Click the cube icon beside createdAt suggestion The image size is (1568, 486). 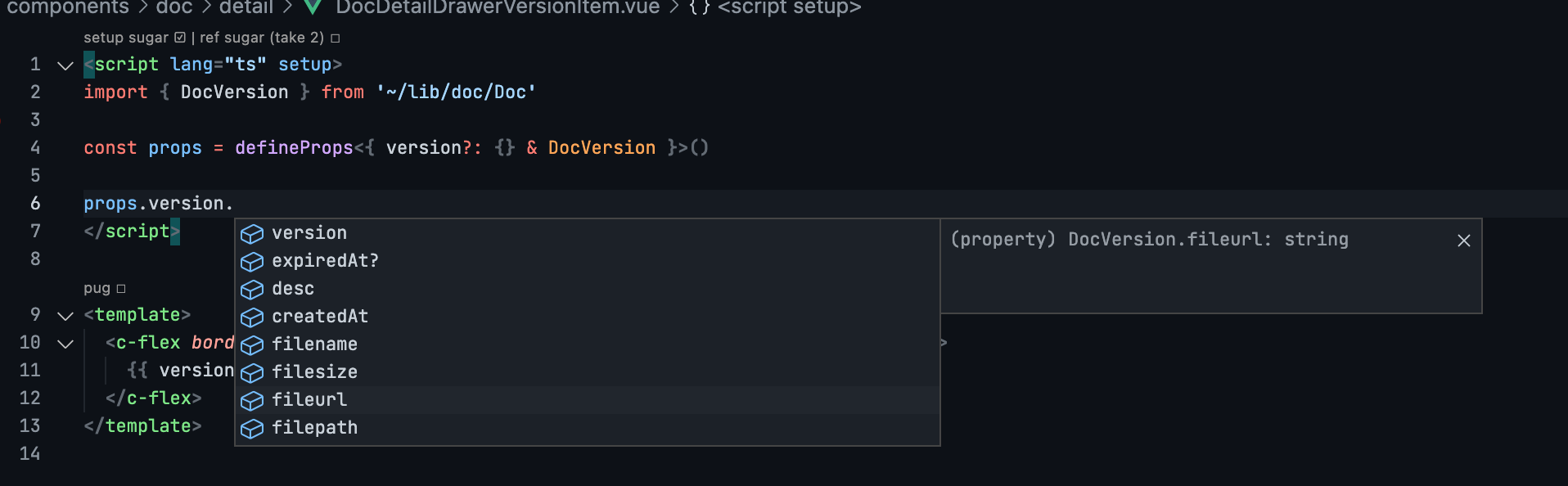[251, 317]
